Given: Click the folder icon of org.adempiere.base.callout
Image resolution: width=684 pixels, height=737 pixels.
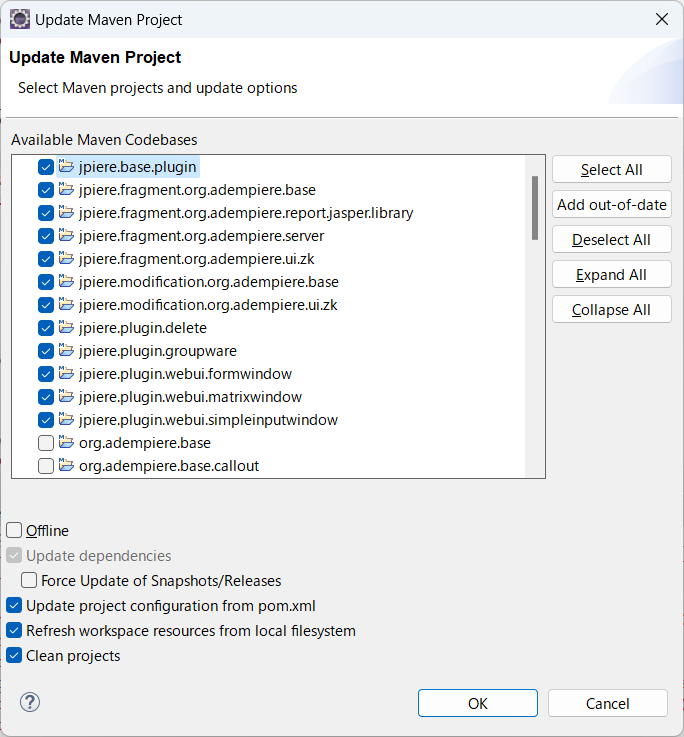Looking at the screenshot, I should 66,466.
